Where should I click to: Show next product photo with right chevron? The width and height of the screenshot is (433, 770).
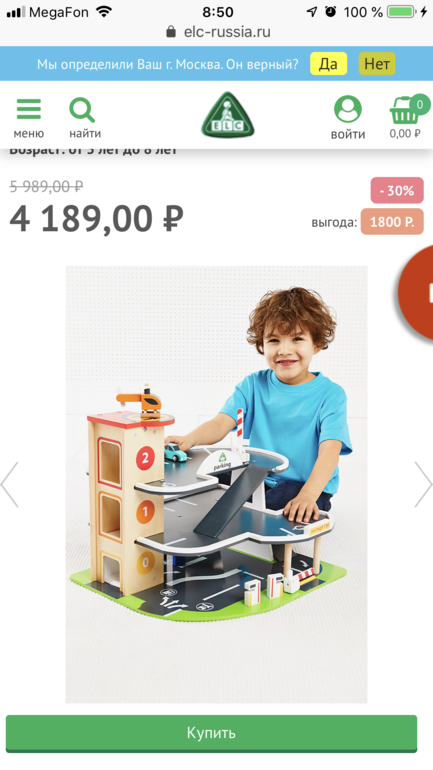[x=423, y=484]
